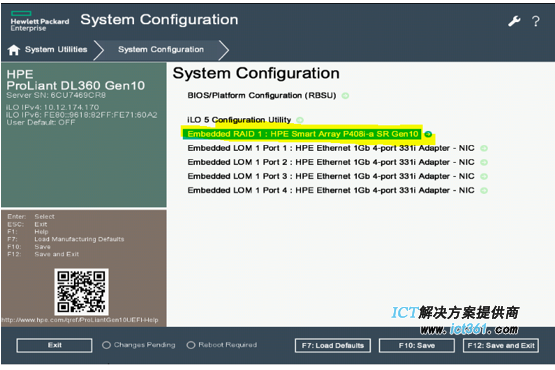Open BIOS/Platform Configuration (RBSU)
This screenshot has width=555, height=370.
click(x=262, y=96)
